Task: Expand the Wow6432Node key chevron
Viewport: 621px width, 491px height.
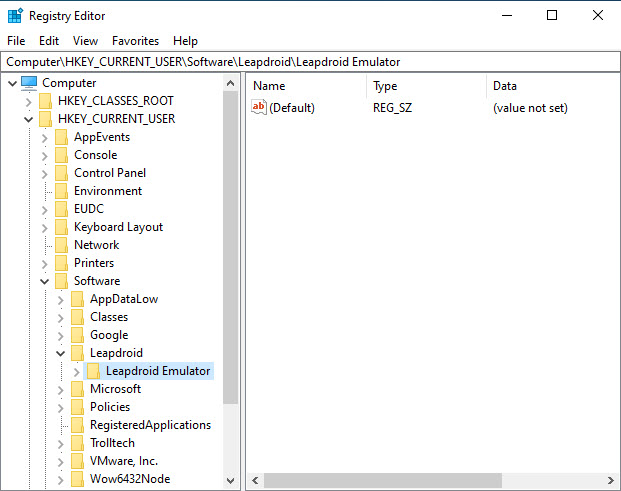Action: (x=60, y=480)
